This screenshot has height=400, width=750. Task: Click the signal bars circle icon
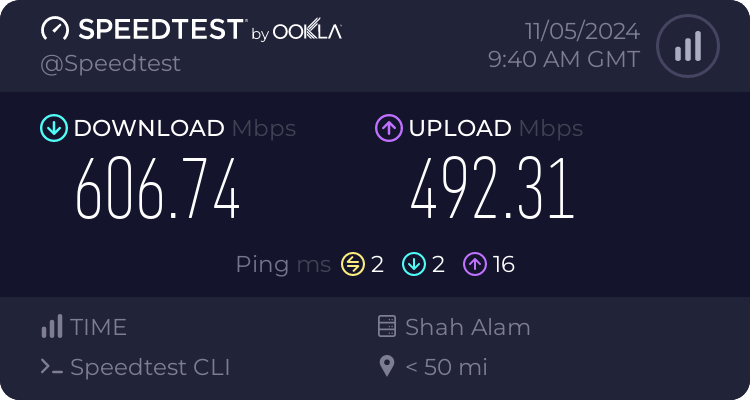pos(688,46)
